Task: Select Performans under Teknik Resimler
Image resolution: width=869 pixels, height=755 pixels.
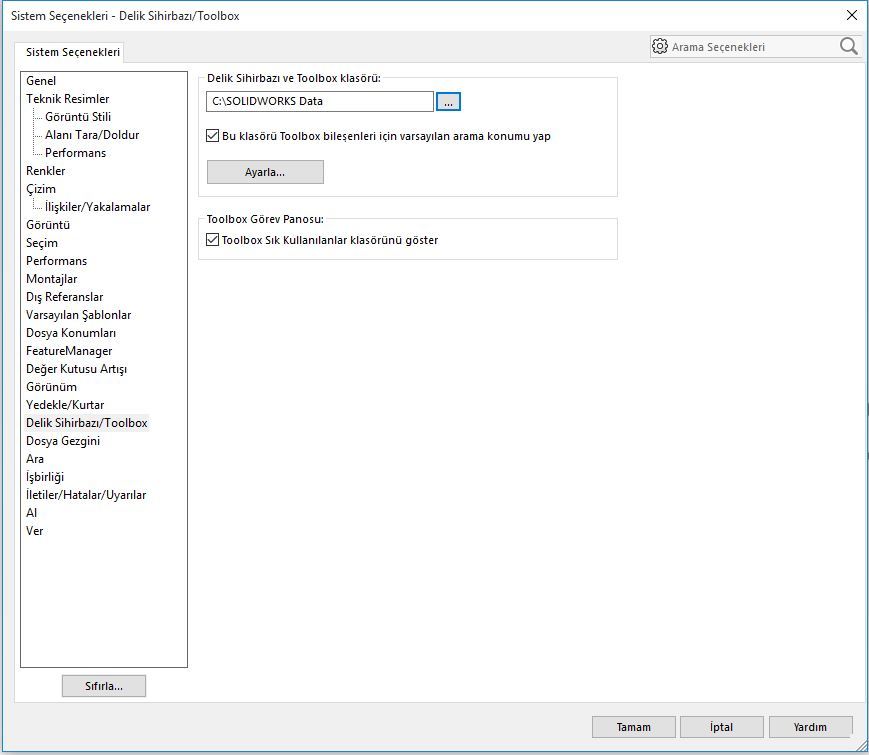Action: [x=75, y=152]
